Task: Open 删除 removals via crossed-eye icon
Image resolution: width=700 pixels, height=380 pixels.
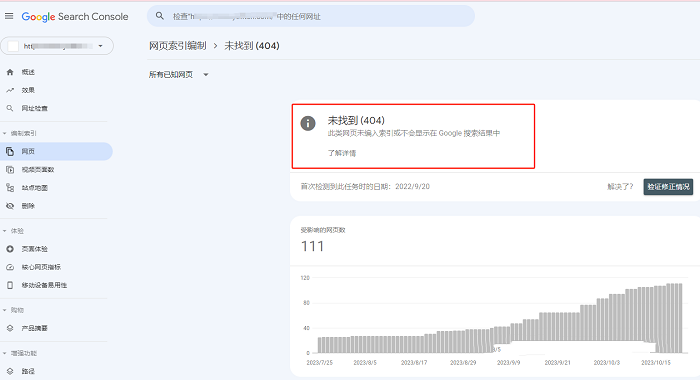Action: pos(10,206)
